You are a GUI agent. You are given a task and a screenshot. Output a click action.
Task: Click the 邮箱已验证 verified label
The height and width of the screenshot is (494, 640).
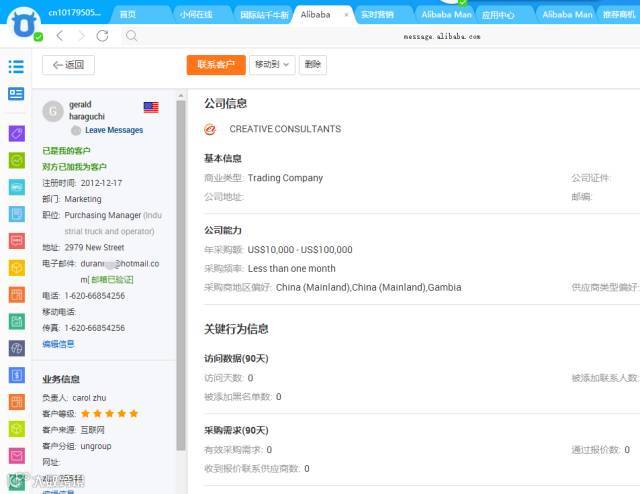coord(112,280)
